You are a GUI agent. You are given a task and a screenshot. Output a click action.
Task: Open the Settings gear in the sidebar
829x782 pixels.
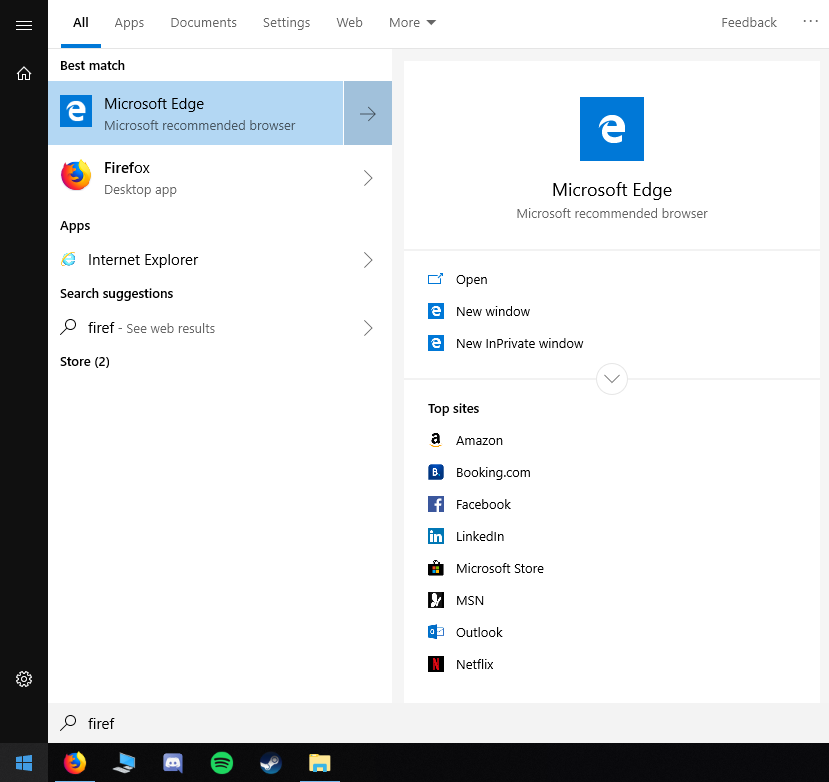click(x=24, y=679)
